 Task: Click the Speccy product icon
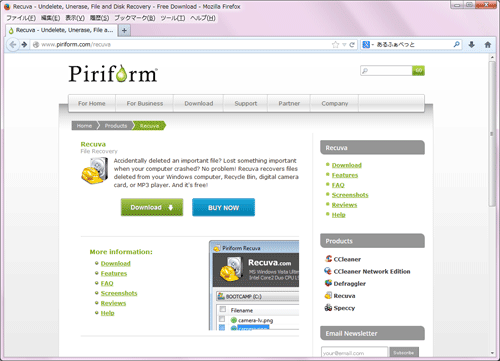[x=328, y=307]
